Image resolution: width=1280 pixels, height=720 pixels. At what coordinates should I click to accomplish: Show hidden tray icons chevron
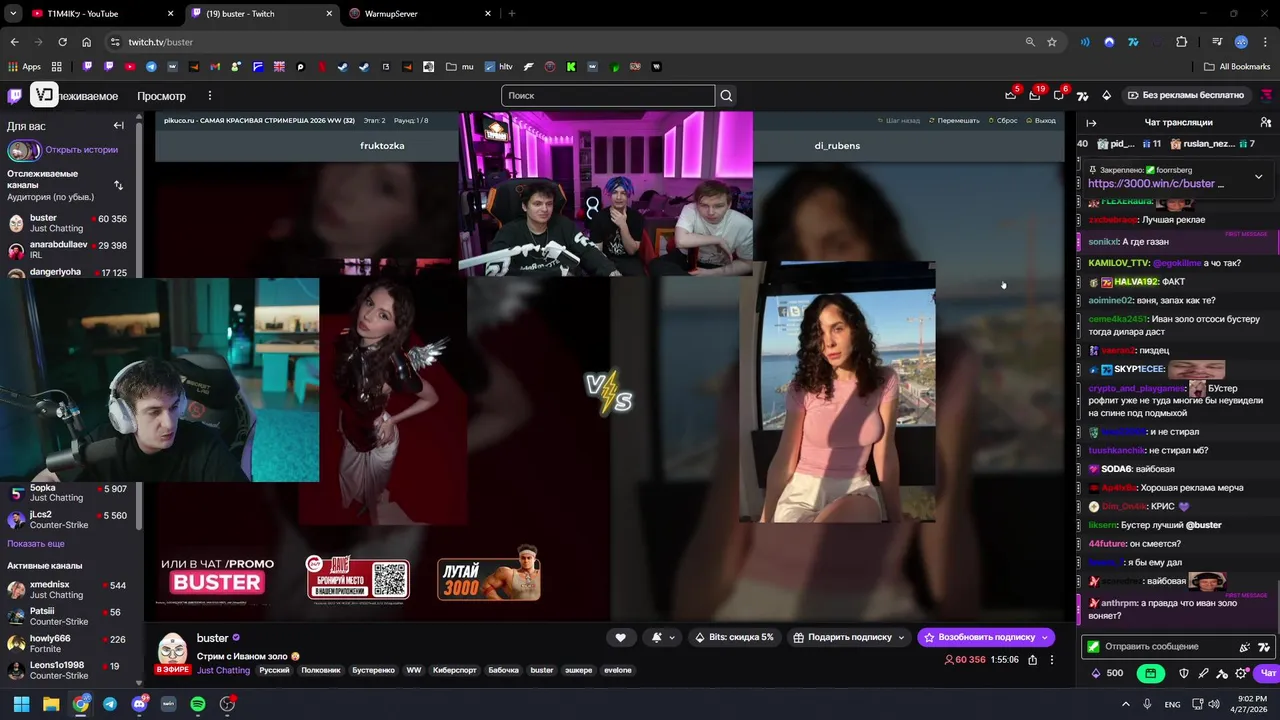(x=1125, y=704)
